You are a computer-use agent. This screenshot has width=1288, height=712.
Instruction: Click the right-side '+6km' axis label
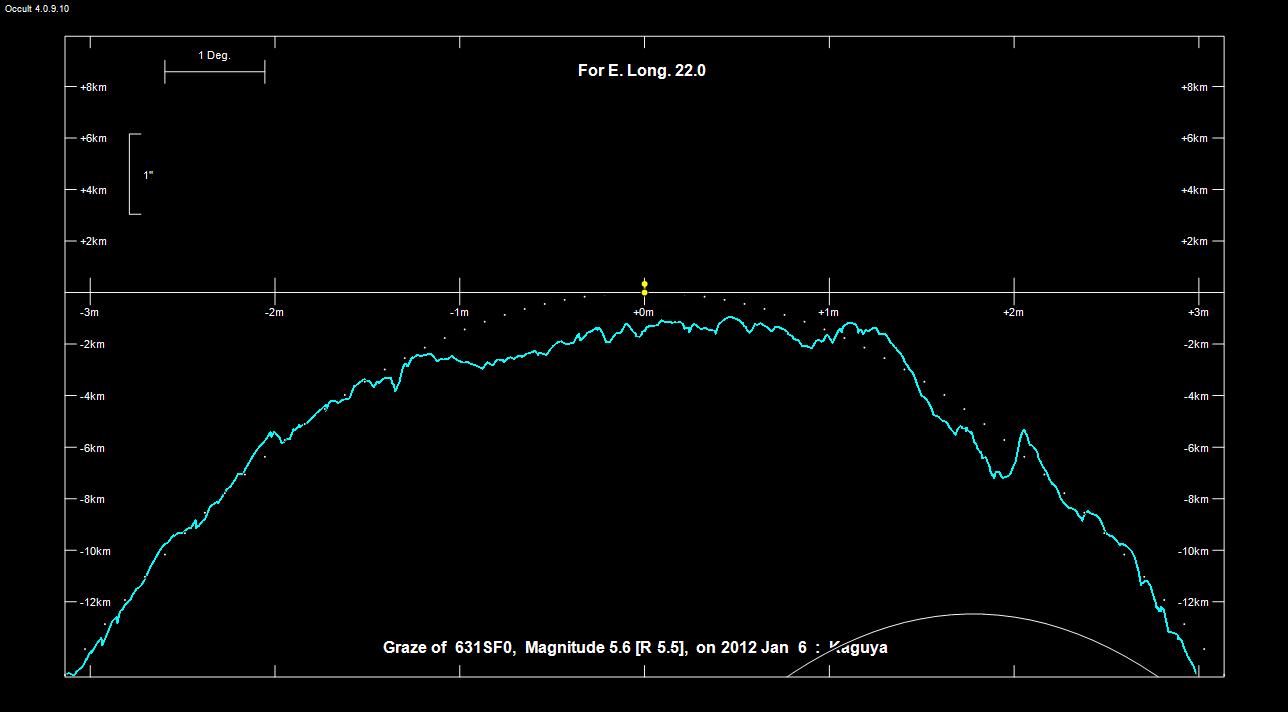coord(1194,139)
